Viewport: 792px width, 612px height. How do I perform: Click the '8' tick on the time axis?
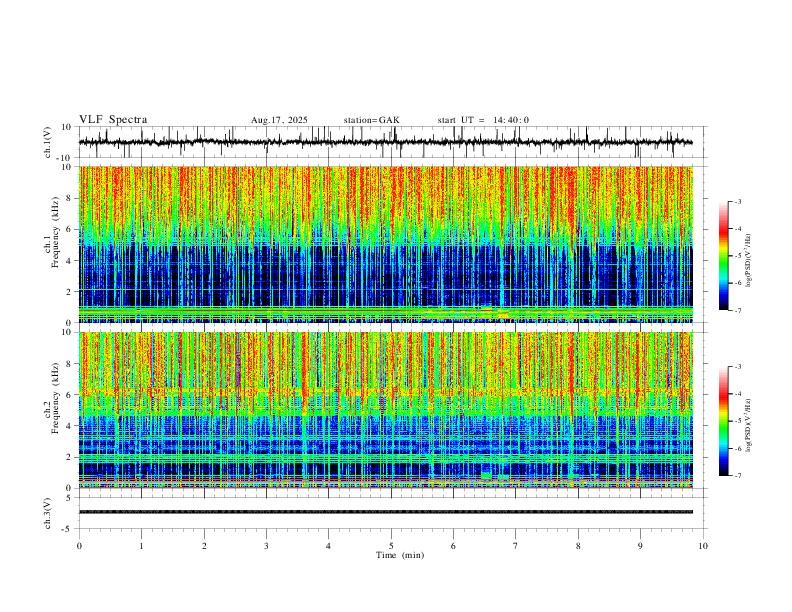coord(578,546)
